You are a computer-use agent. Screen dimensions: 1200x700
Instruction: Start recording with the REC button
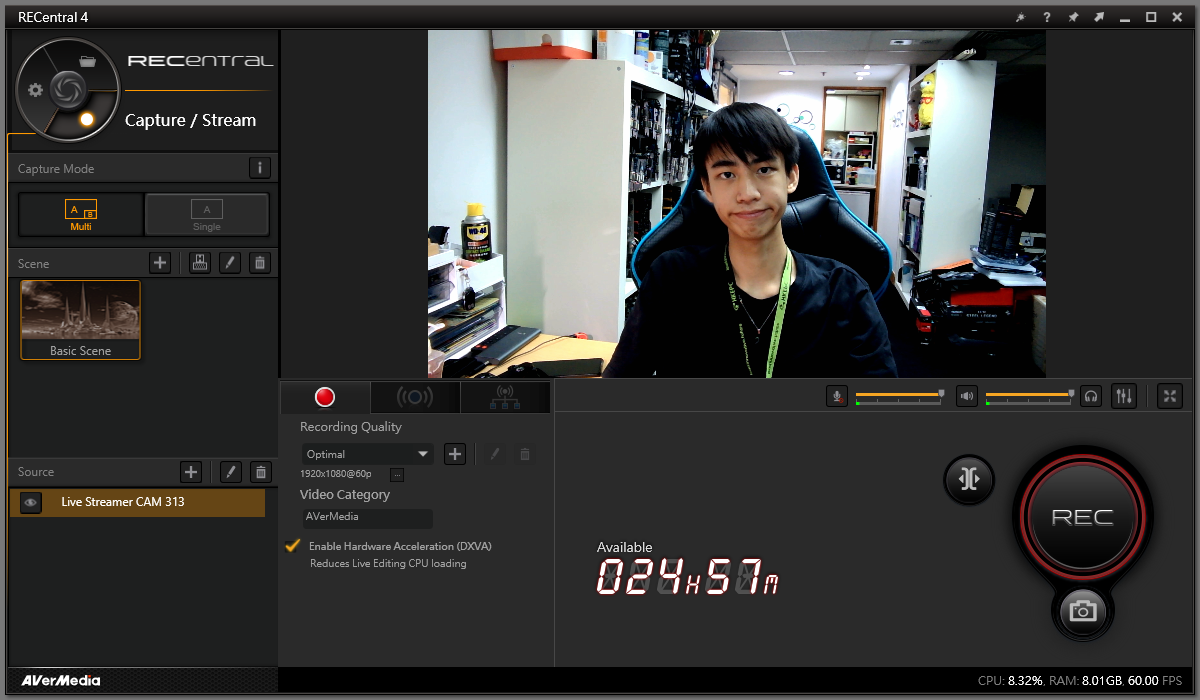point(1082,517)
